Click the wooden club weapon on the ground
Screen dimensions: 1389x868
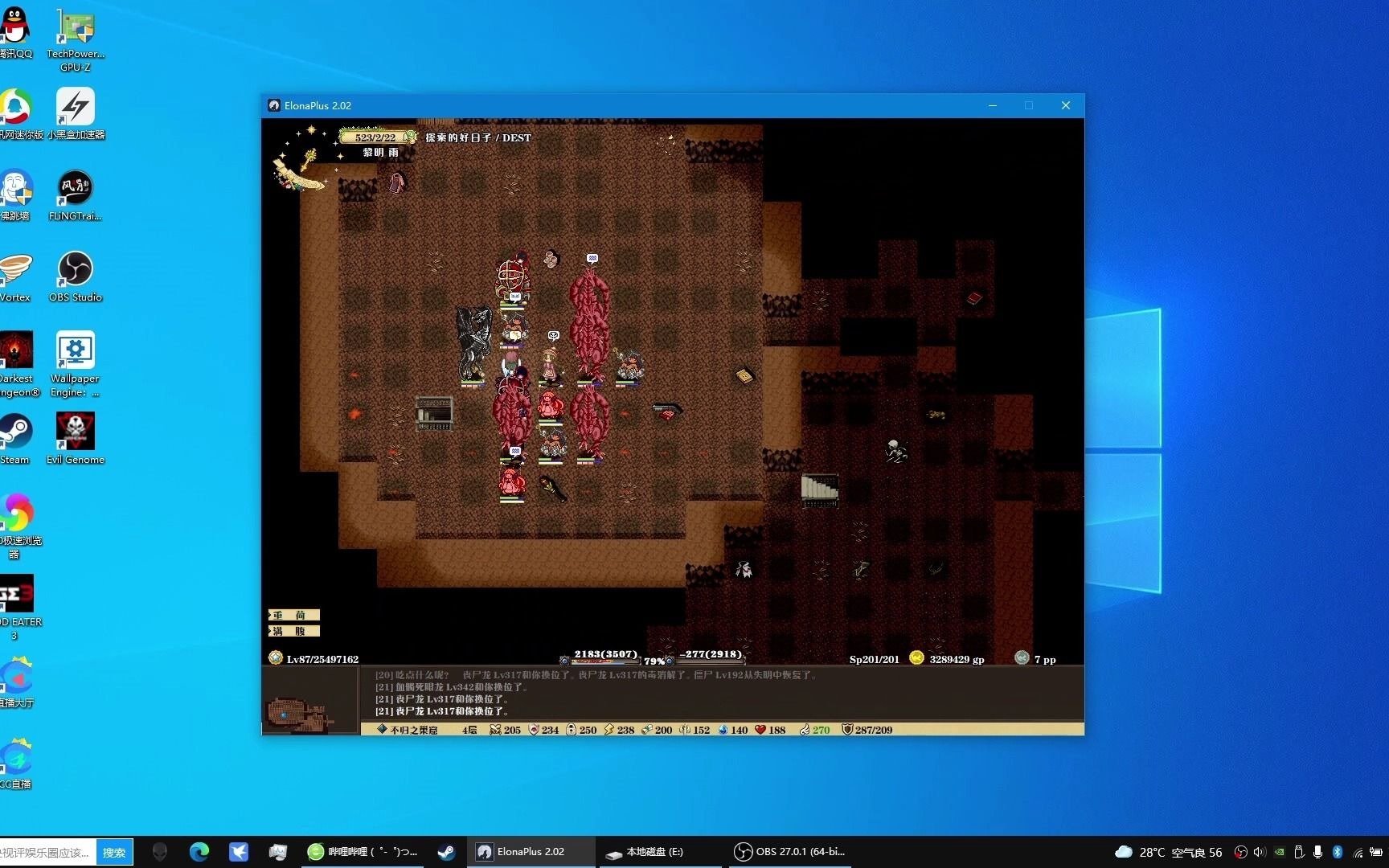coord(553,487)
